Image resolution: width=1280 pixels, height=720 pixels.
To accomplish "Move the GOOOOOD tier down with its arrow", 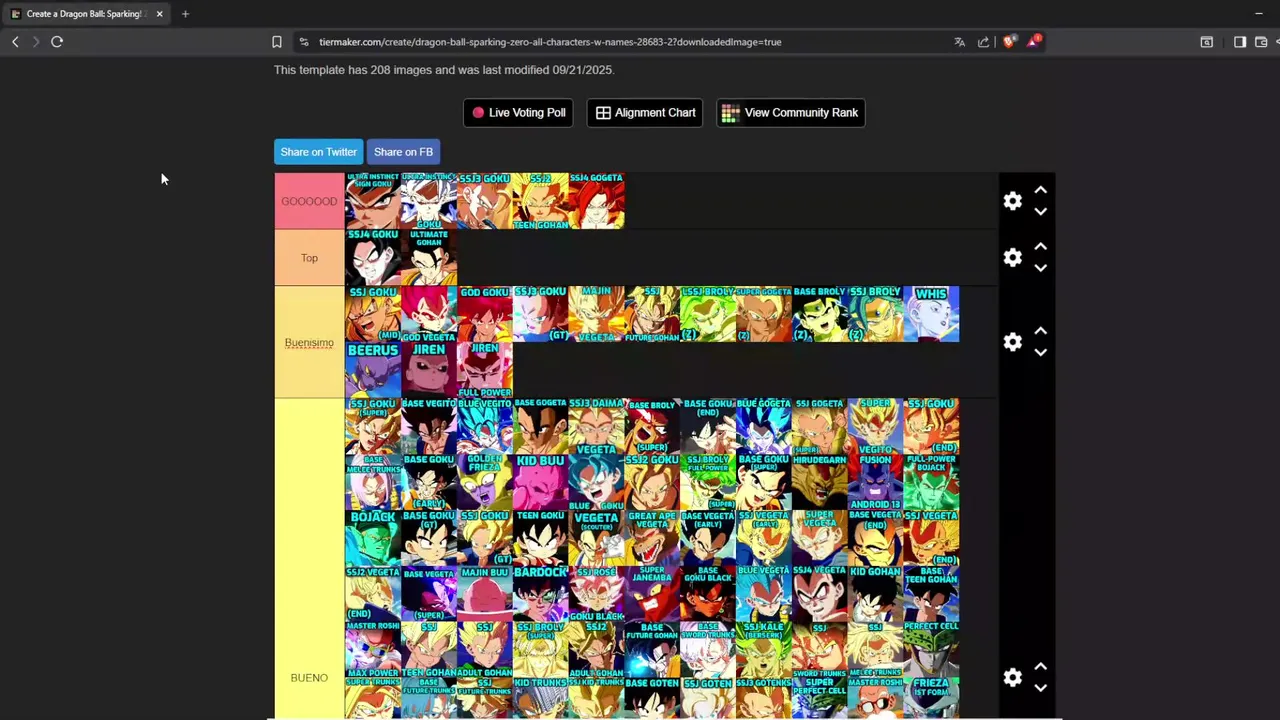I will pos(1040,212).
